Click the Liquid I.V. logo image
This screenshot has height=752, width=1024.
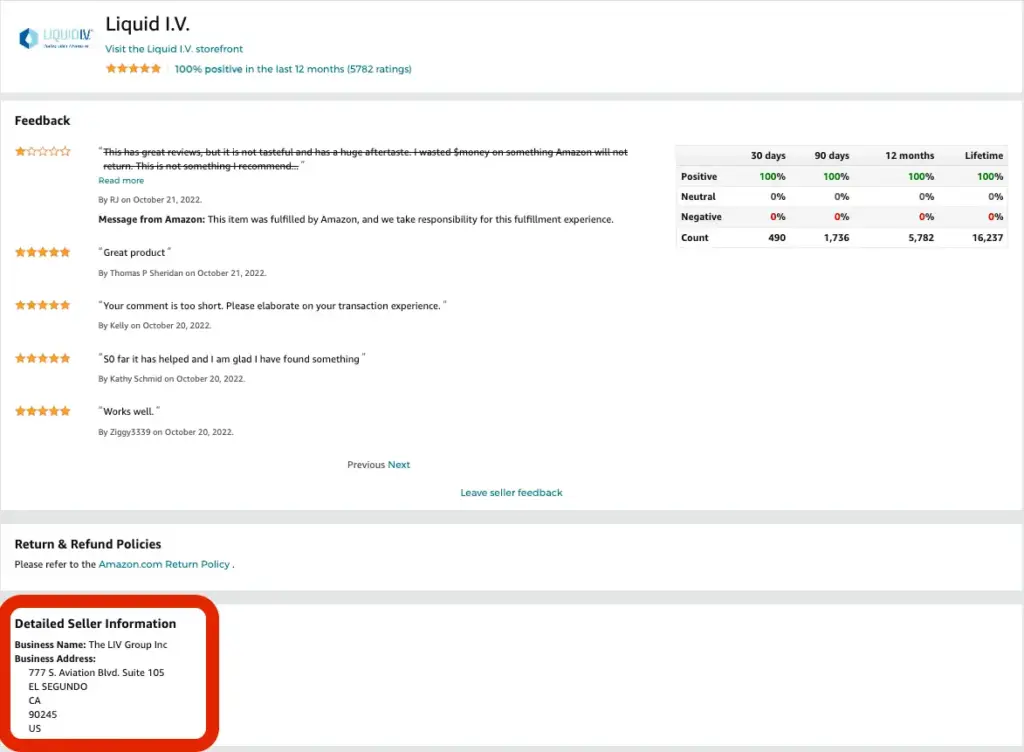click(x=56, y=39)
